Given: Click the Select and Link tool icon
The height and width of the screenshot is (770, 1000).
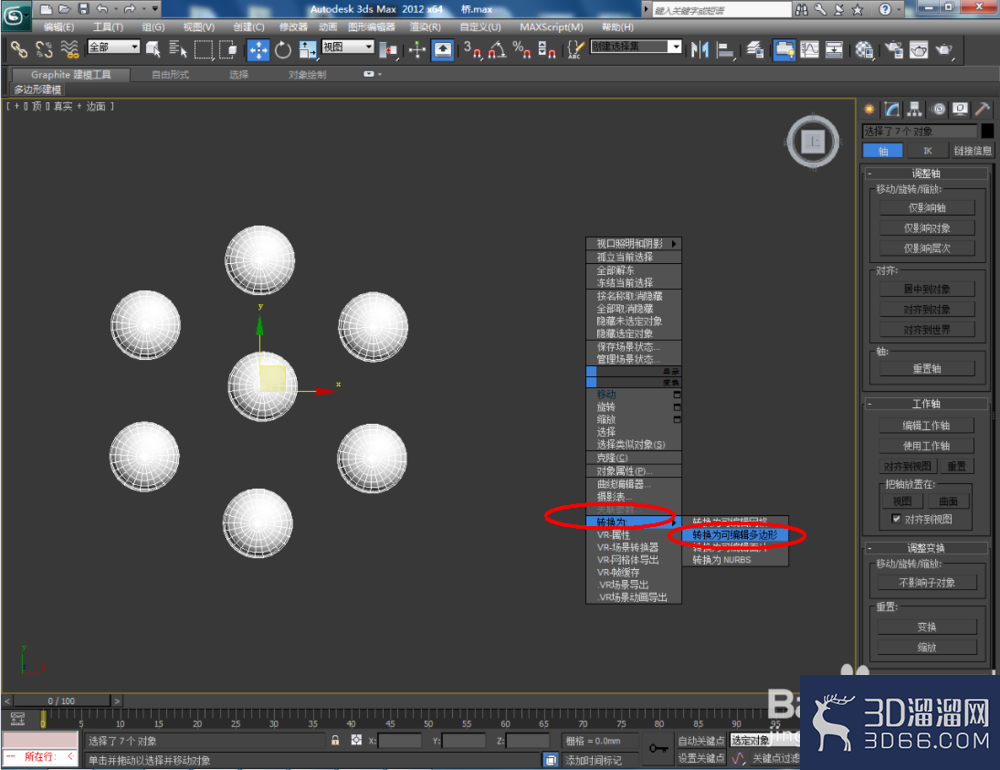Looking at the screenshot, I should (19, 49).
